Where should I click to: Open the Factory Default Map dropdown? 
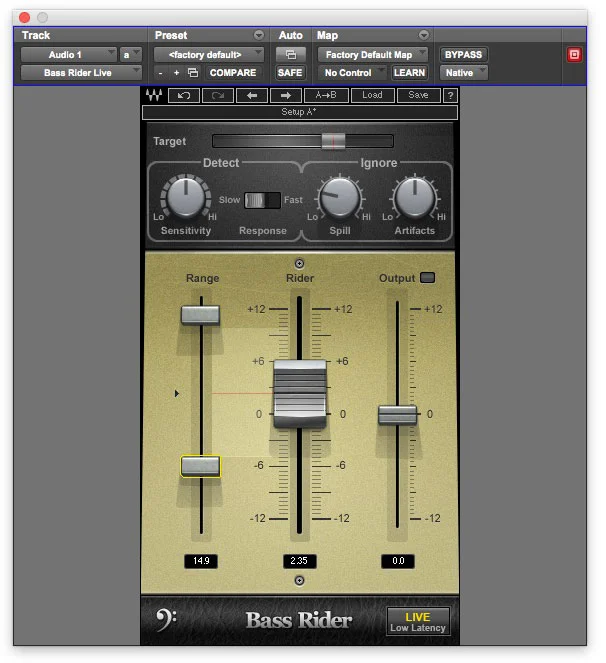[373, 55]
